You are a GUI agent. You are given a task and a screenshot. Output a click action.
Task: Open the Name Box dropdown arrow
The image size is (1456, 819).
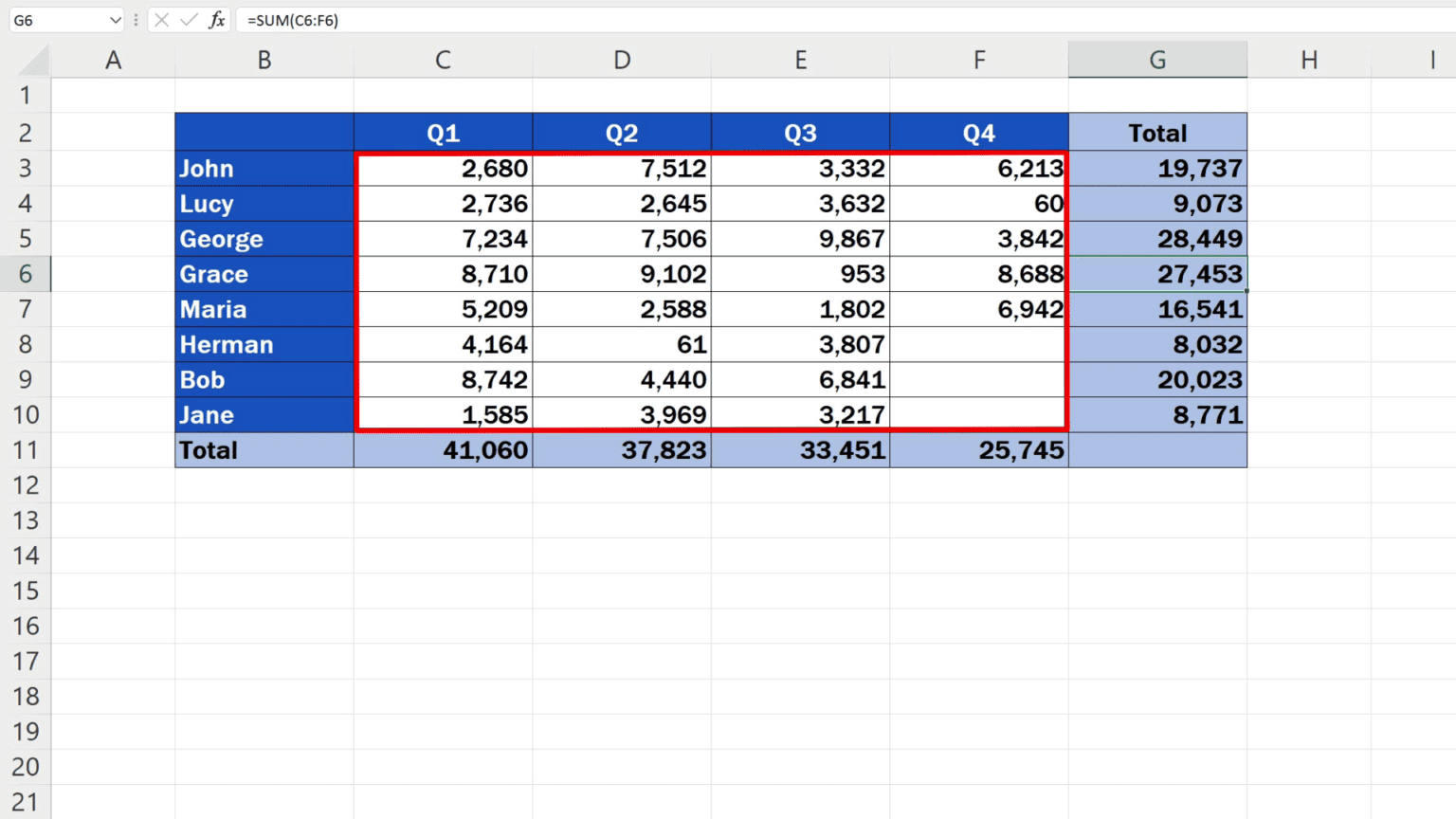[111, 20]
